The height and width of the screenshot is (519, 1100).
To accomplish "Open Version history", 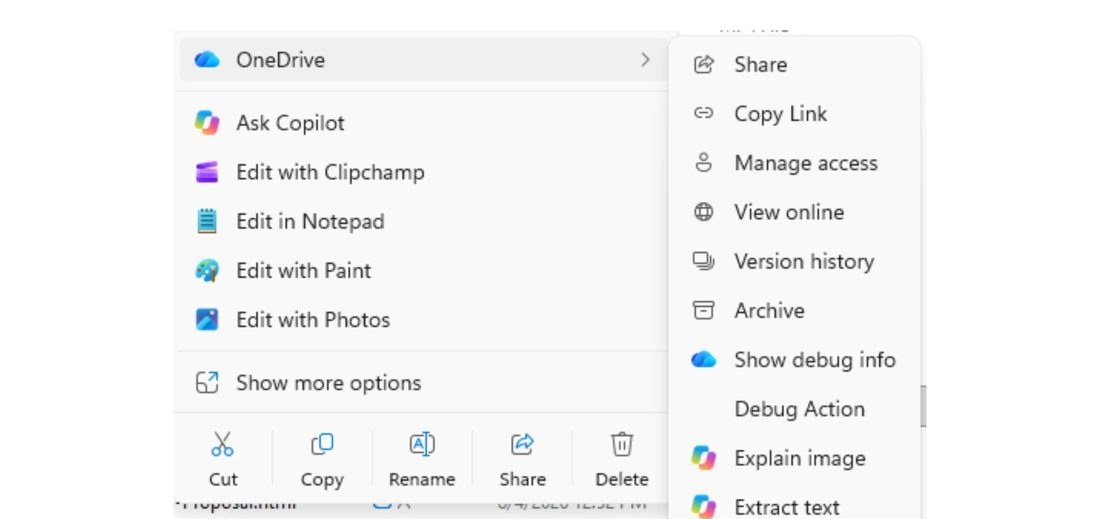I will [x=794, y=261].
